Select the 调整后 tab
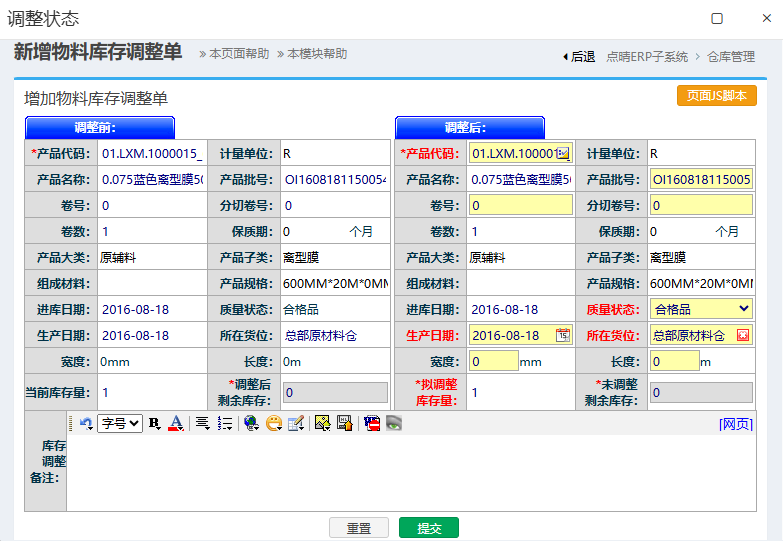 469,127
